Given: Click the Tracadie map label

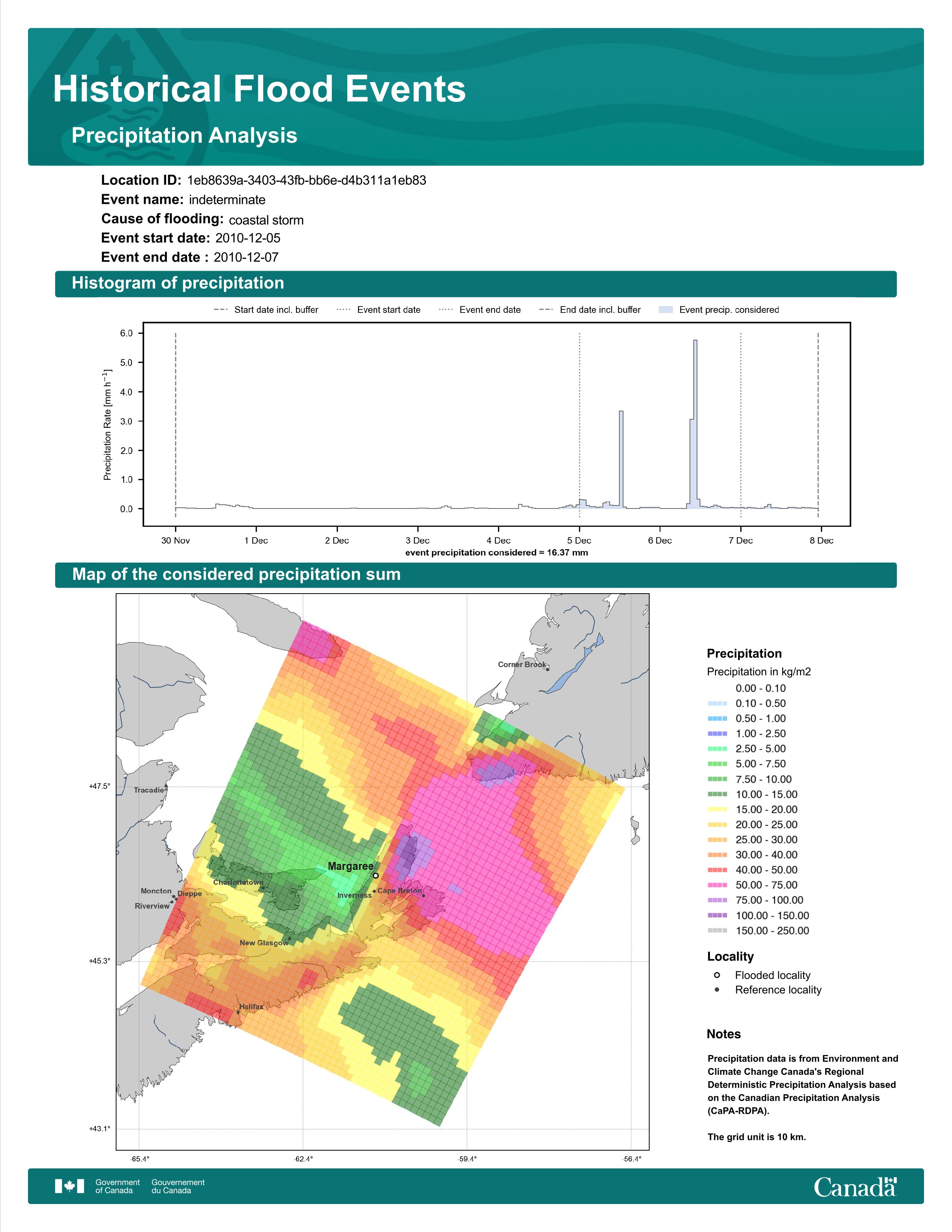Looking at the screenshot, I should [x=149, y=790].
